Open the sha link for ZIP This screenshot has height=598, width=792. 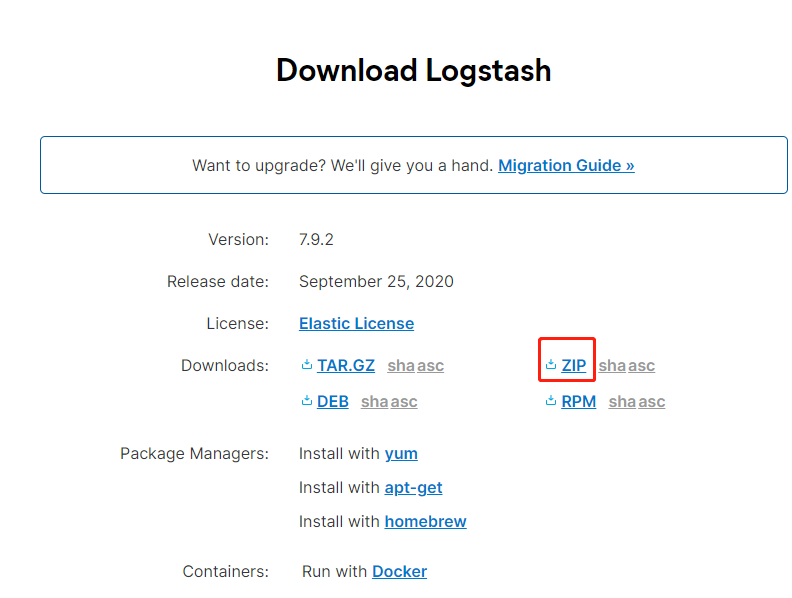pyautogui.click(x=612, y=366)
